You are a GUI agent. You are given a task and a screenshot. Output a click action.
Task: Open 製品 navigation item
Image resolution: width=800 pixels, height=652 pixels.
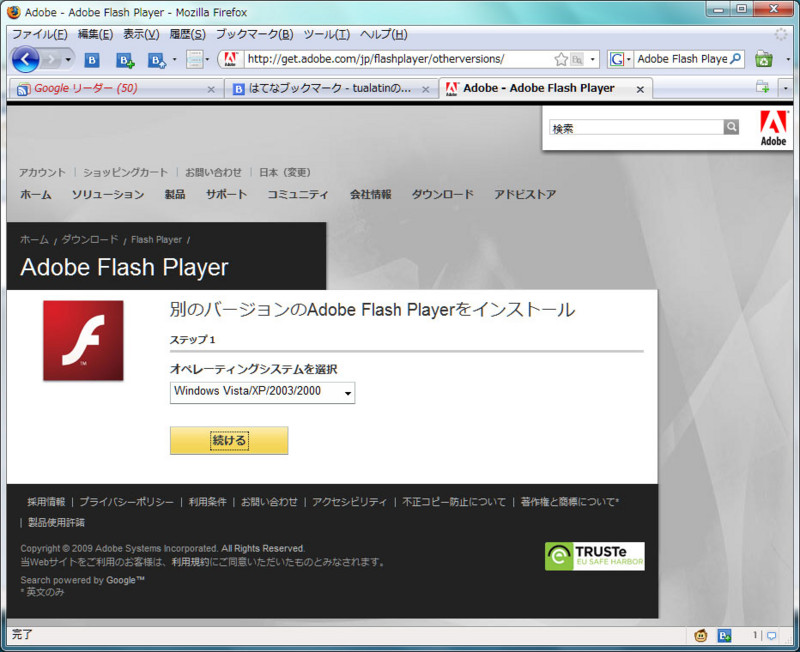[x=174, y=194]
